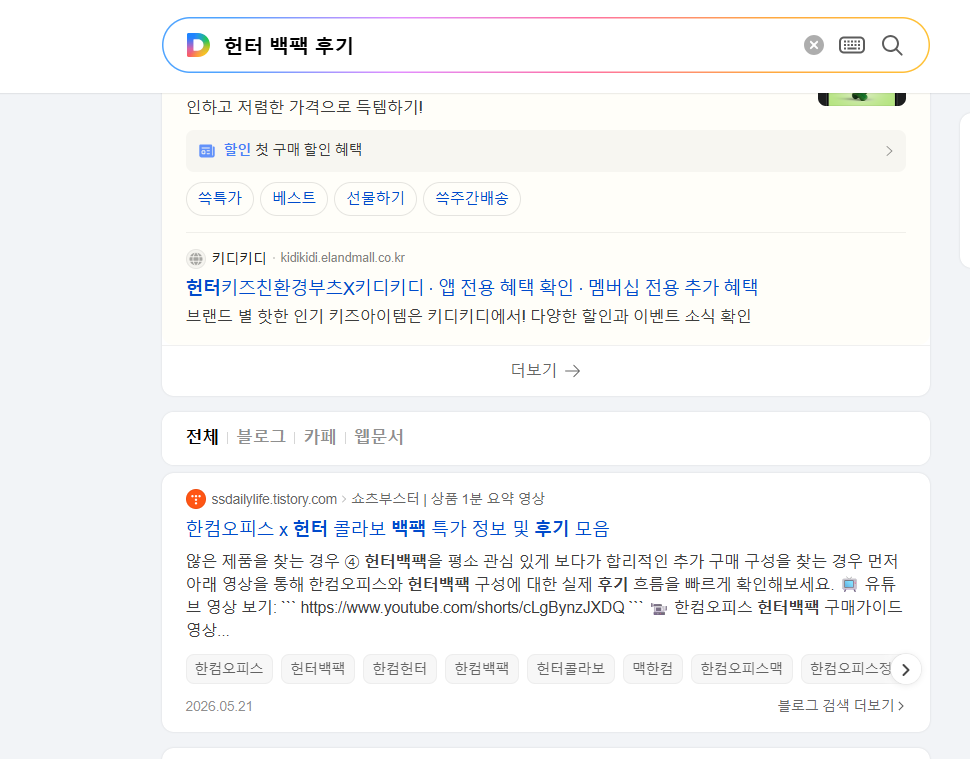Select the 헌터콜라보 tag
970x759 pixels.
click(570, 669)
